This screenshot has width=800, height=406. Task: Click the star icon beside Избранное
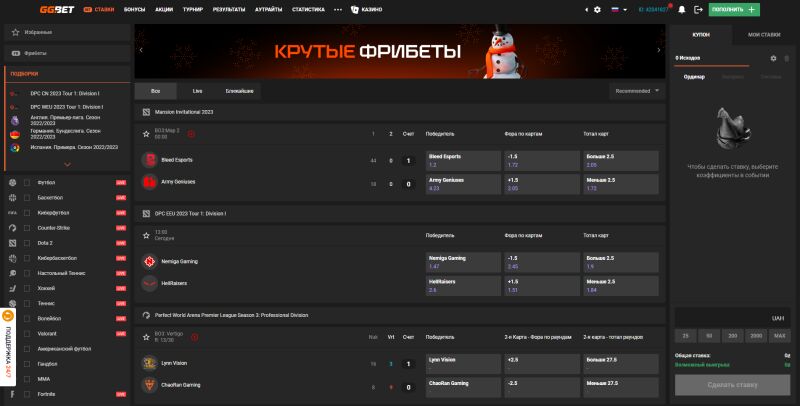pos(15,32)
